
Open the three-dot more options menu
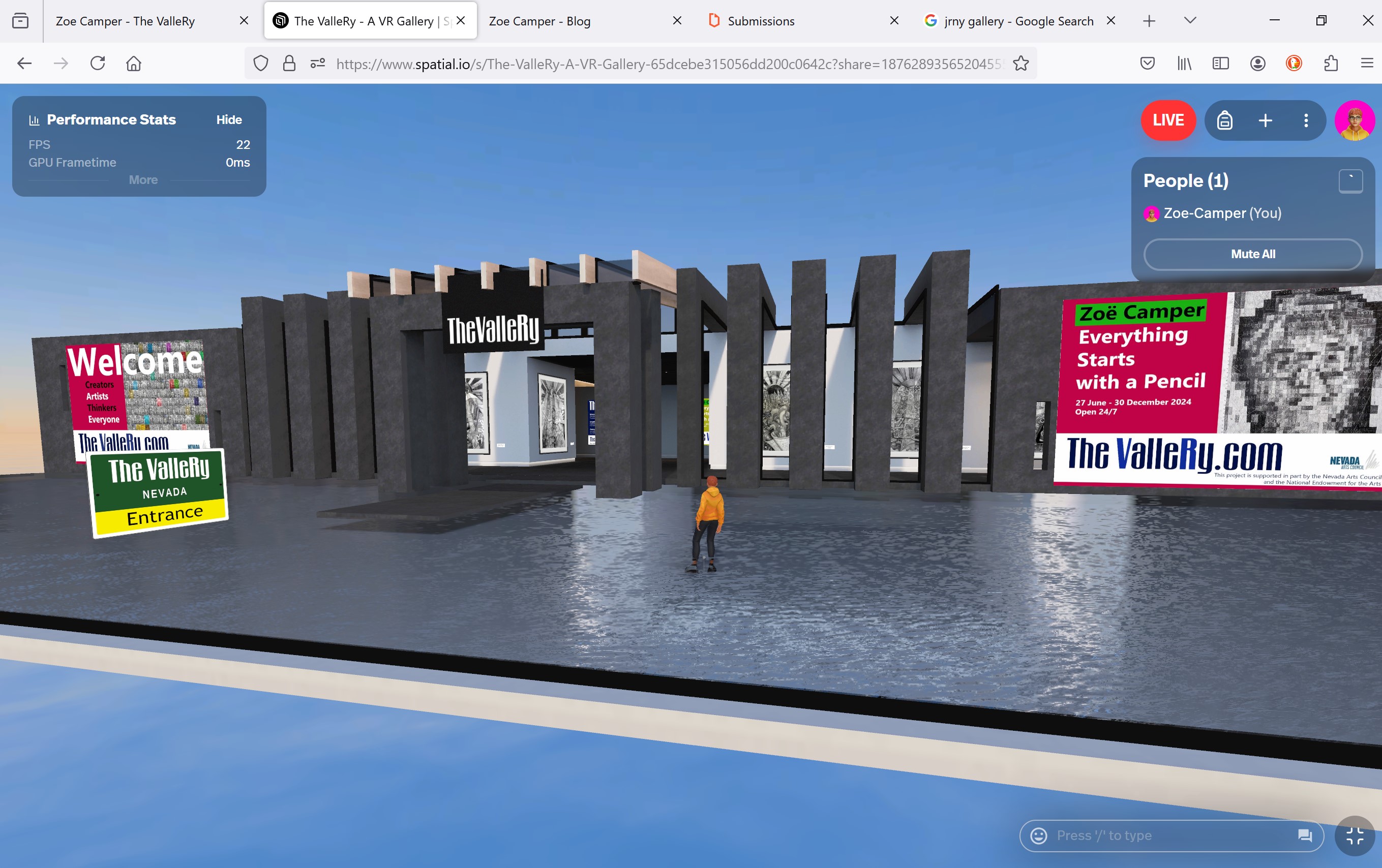(1306, 120)
